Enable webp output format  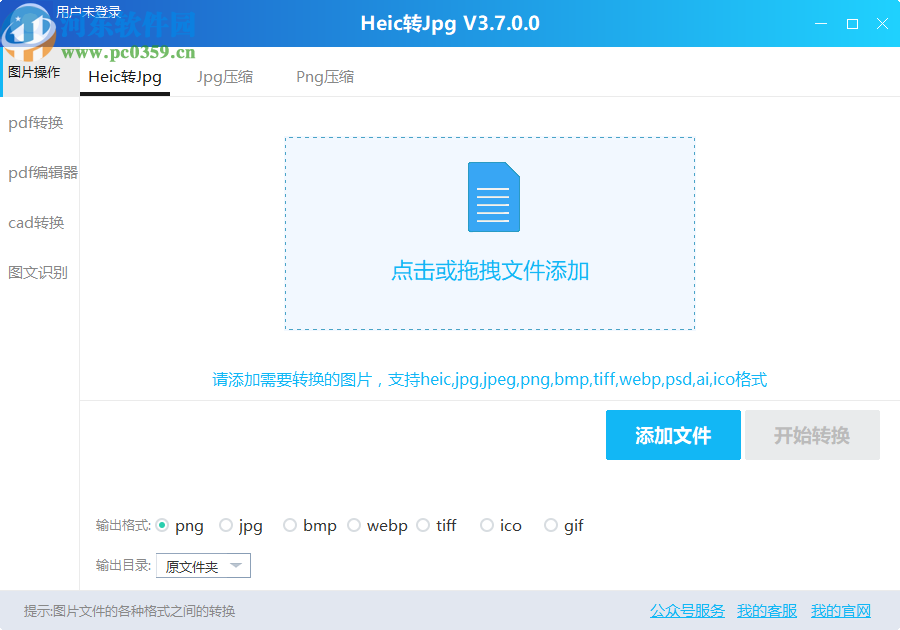click(x=354, y=524)
